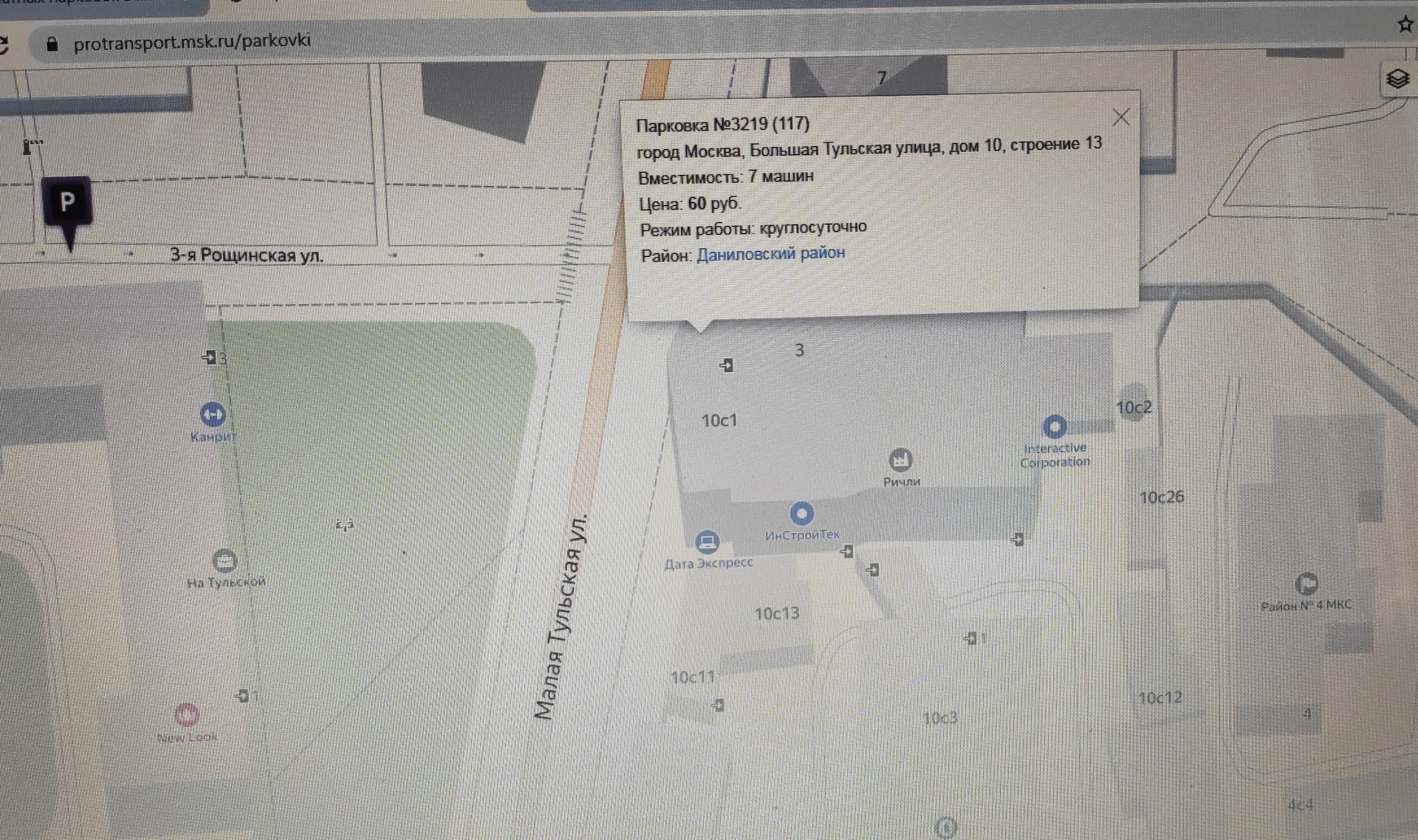Click the 10с11 building label
Screen dimensions: 1418x840
pyautogui.click(x=693, y=677)
